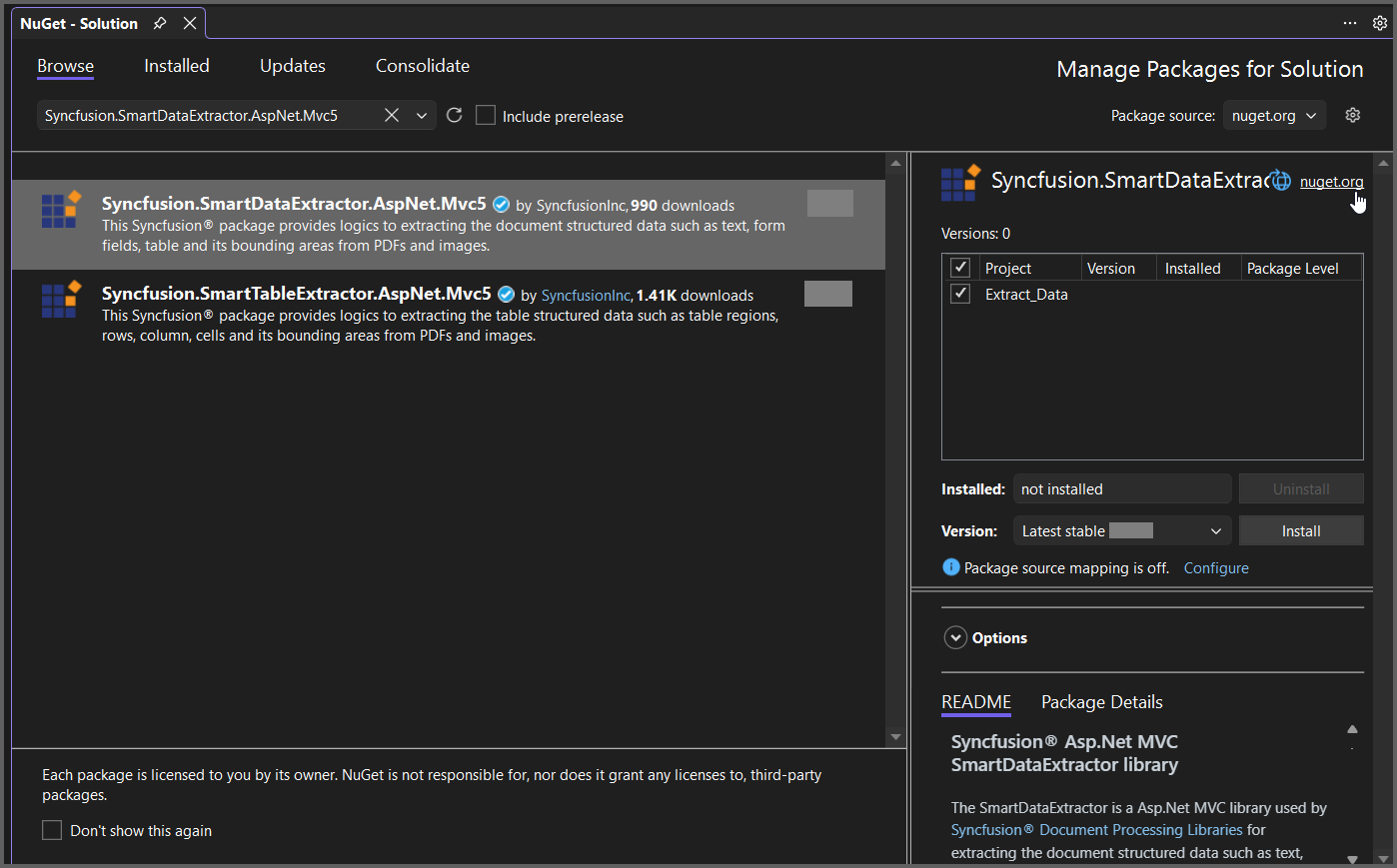Click the Install button
Screen dimensions: 1397x868
coord(1301,530)
